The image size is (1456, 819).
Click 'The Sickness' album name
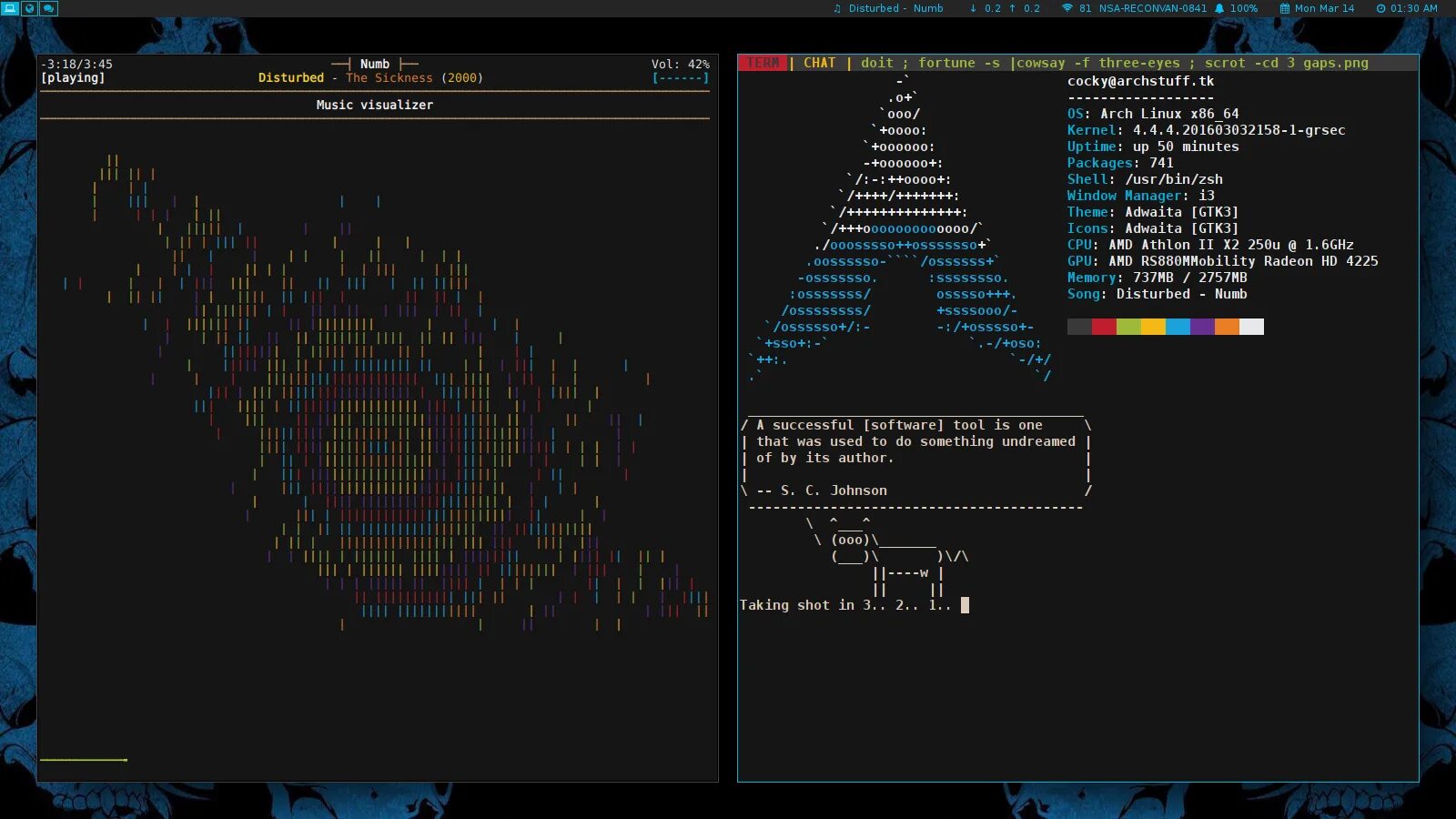(x=389, y=78)
